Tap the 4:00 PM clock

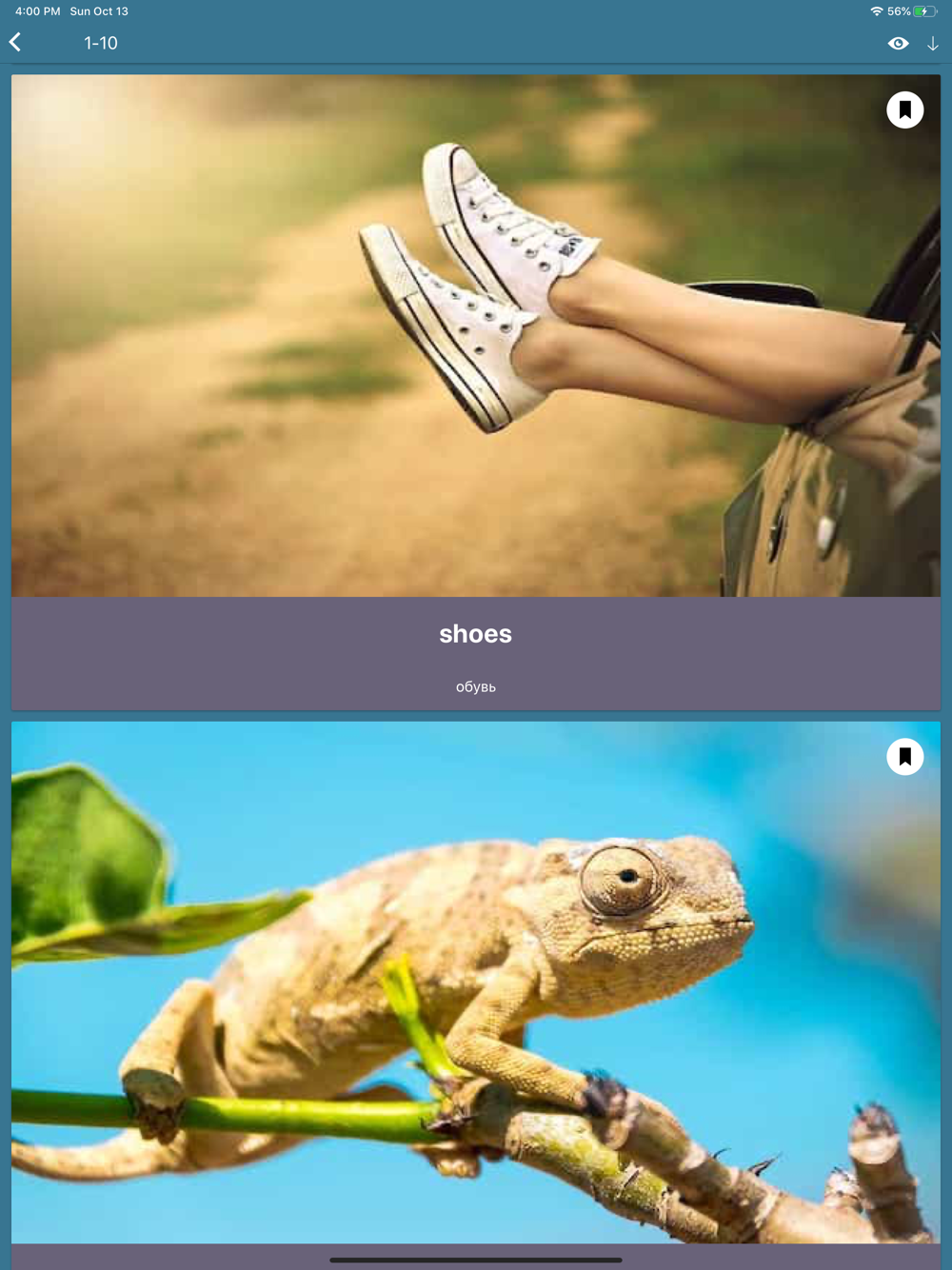38,11
